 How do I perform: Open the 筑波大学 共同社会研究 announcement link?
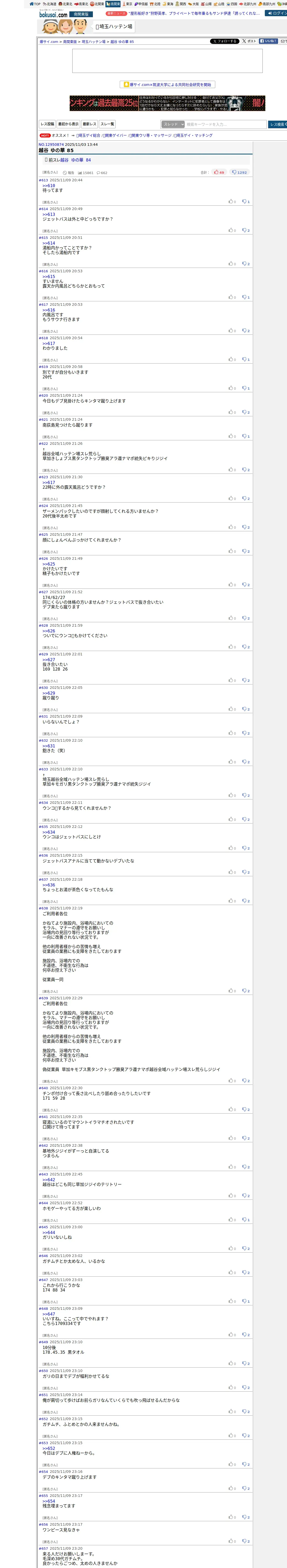click(167, 85)
